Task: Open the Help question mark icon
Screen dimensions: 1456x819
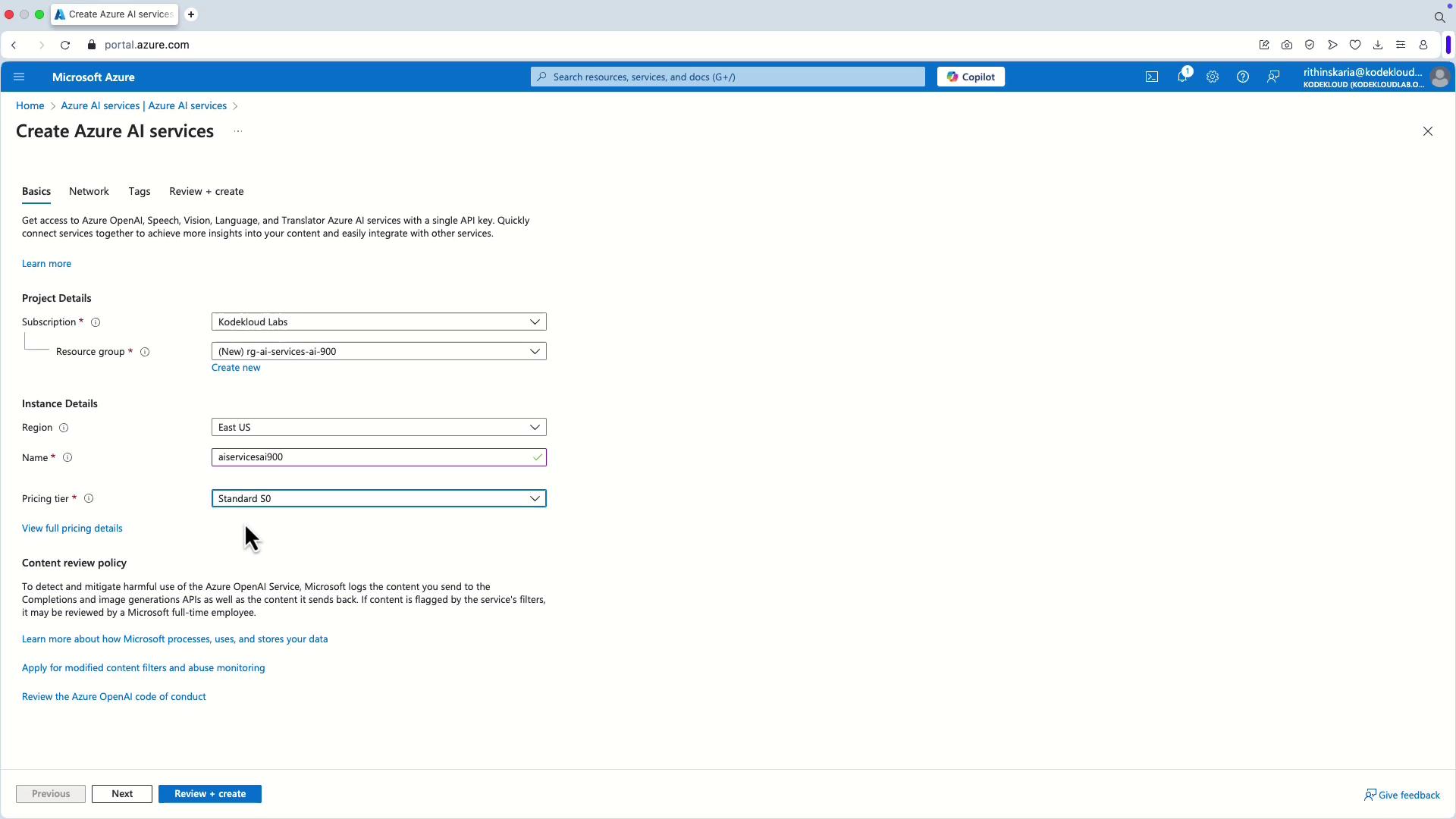Action: click(x=1242, y=77)
